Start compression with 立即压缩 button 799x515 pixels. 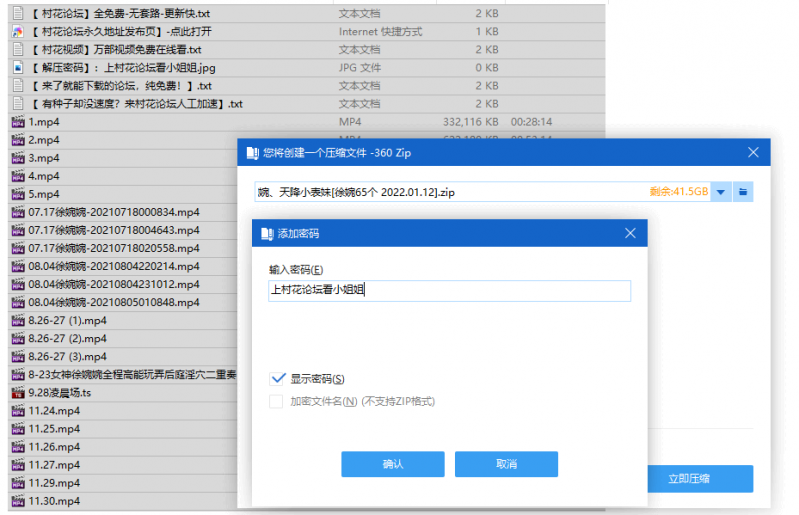tap(688, 479)
